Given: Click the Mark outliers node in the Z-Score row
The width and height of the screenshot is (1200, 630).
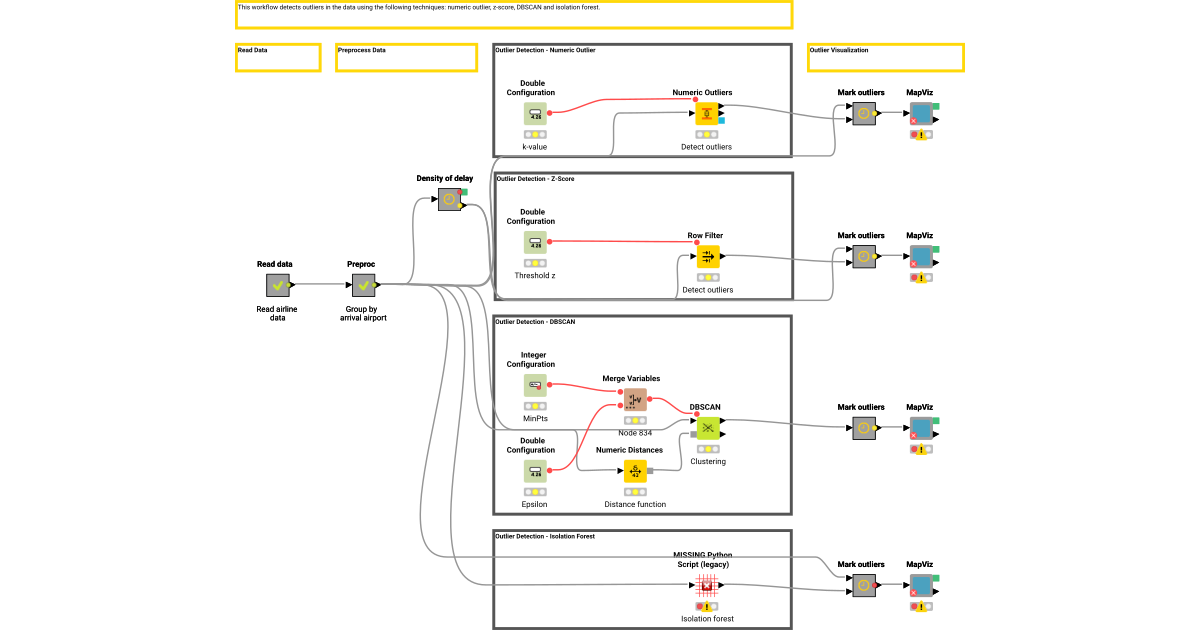Looking at the screenshot, I should [862, 257].
